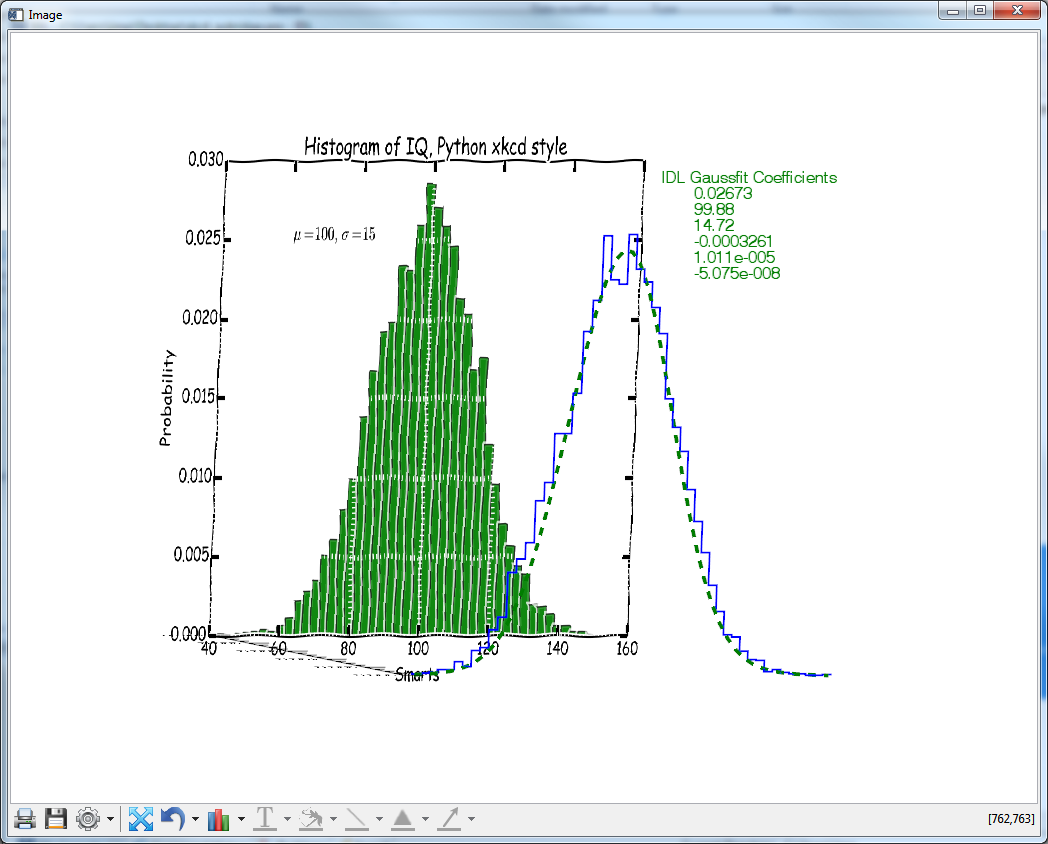Viewport: 1048px width, 844px height.
Task: Click the 'Probability' y-axis label
Action: tap(167, 397)
